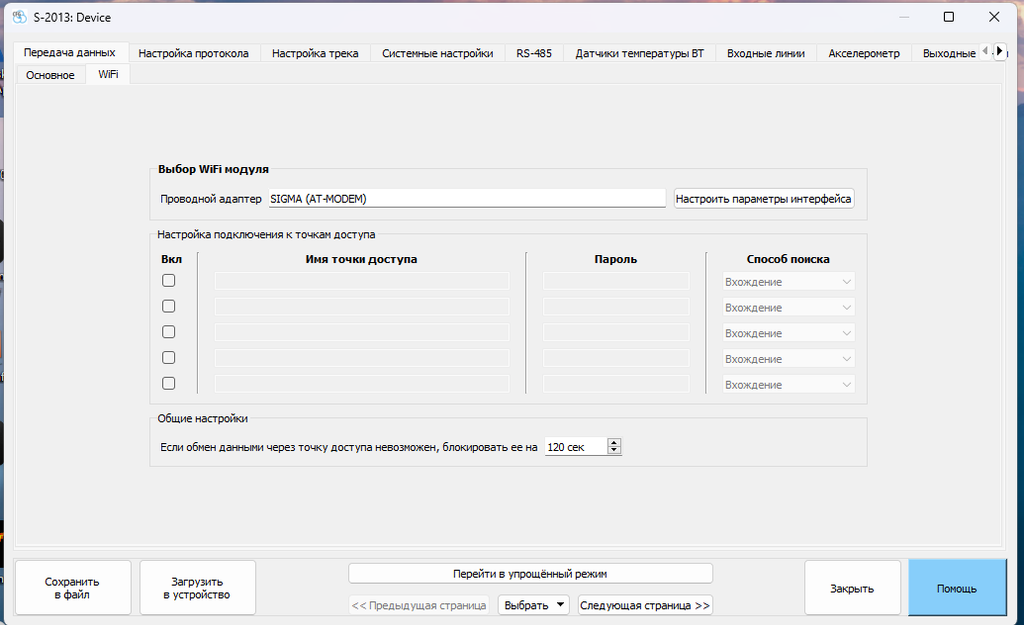Click Перейти в упрощённый режим button
This screenshot has width=1024, height=625.
pos(530,573)
